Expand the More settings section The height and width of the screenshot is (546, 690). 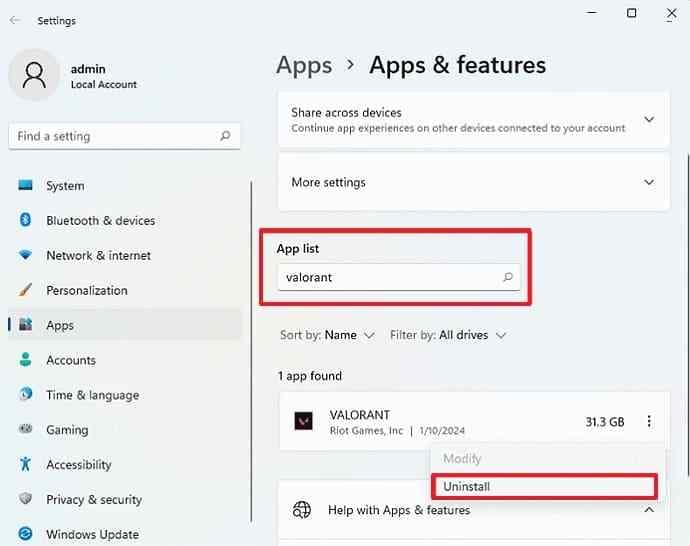[649, 182]
